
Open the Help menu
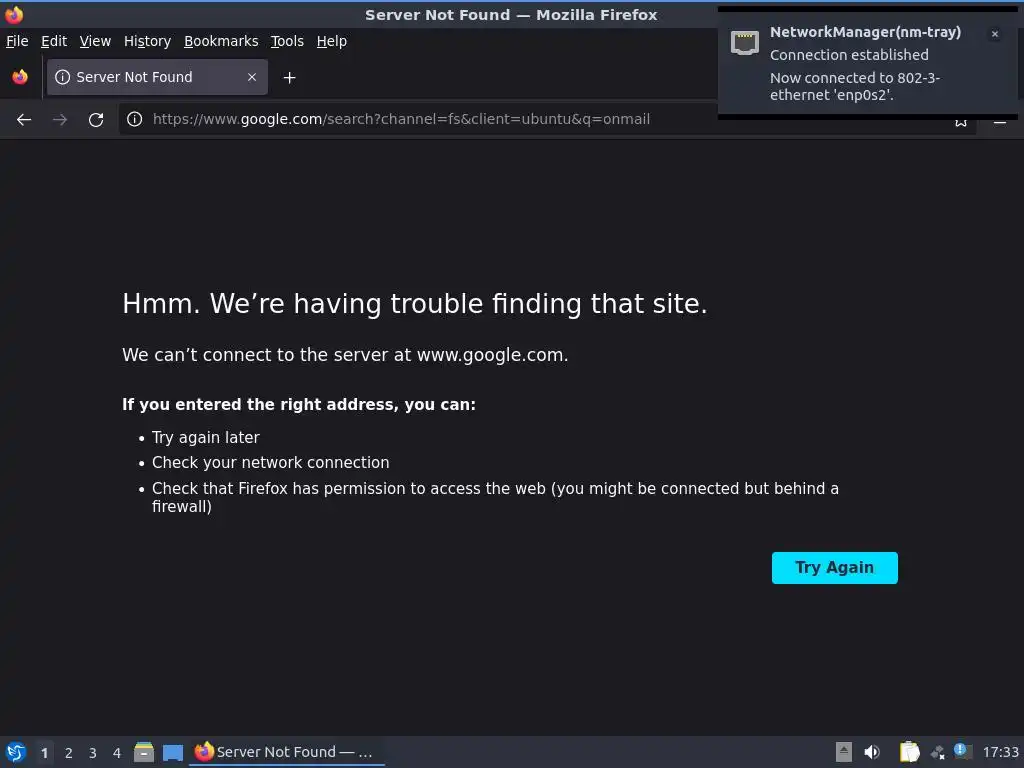(x=332, y=41)
